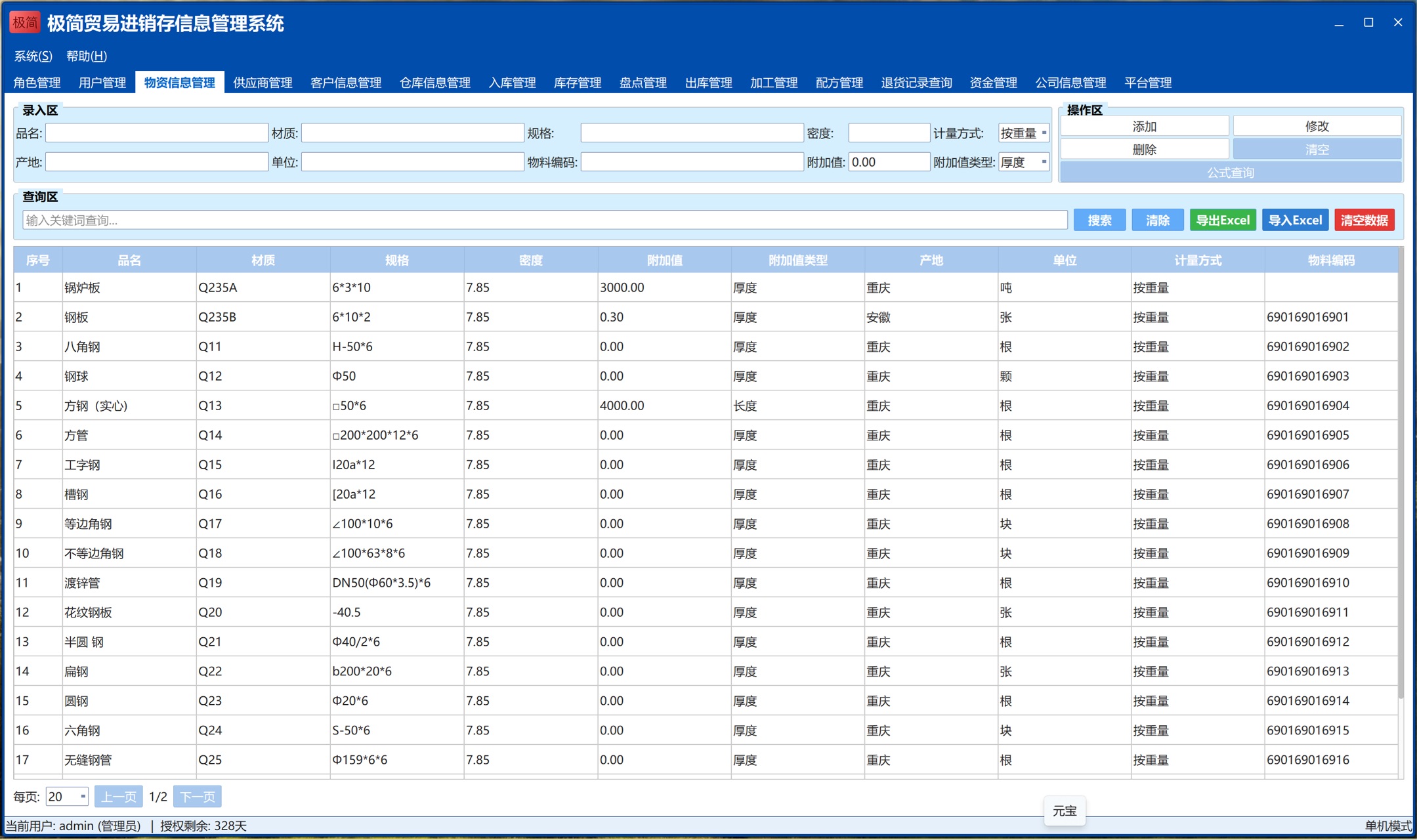Click the 规格 column header
The image size is (1417, 840).
[397, 261]
